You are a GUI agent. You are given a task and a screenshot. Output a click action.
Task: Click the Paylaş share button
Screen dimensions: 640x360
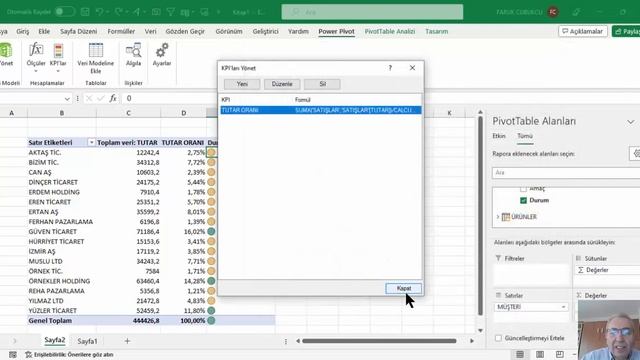[626, 31]
